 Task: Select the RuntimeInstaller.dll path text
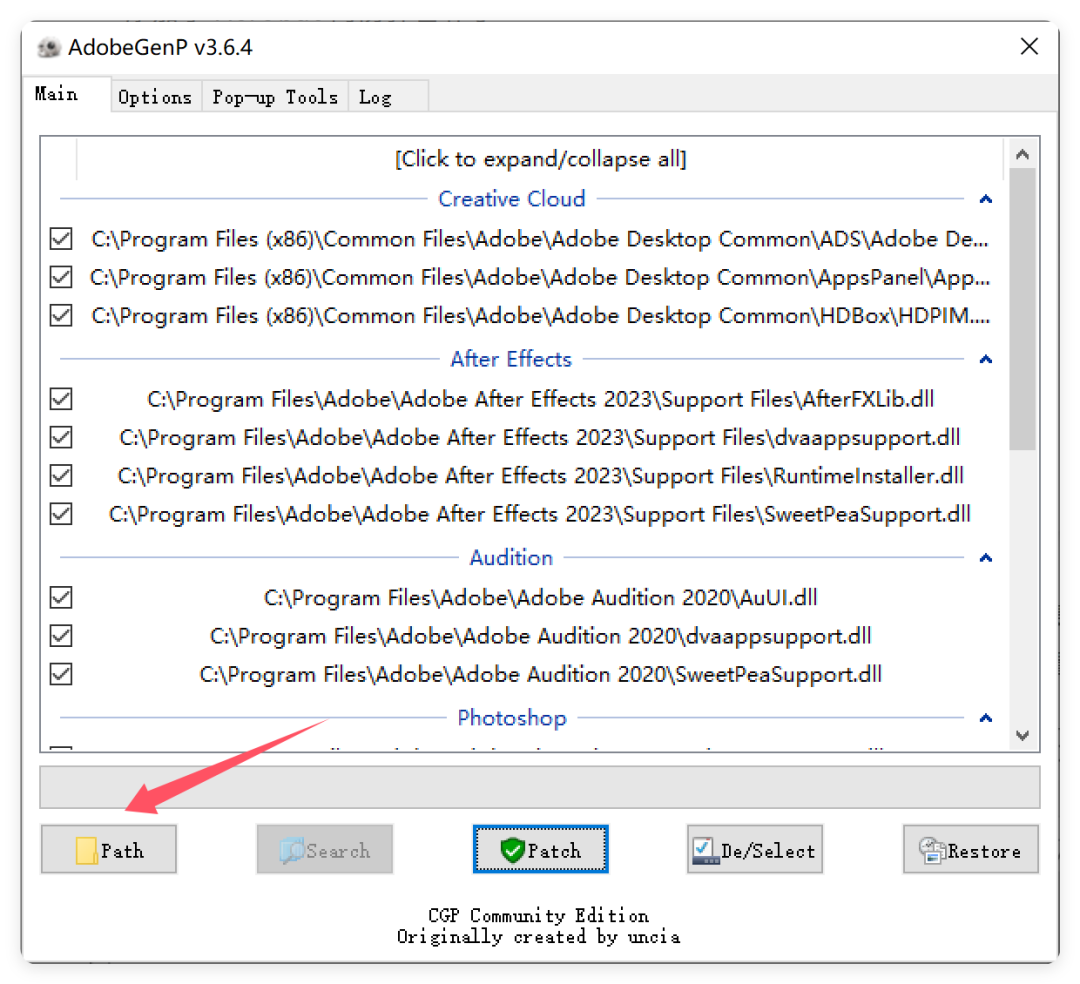(541, 476)
